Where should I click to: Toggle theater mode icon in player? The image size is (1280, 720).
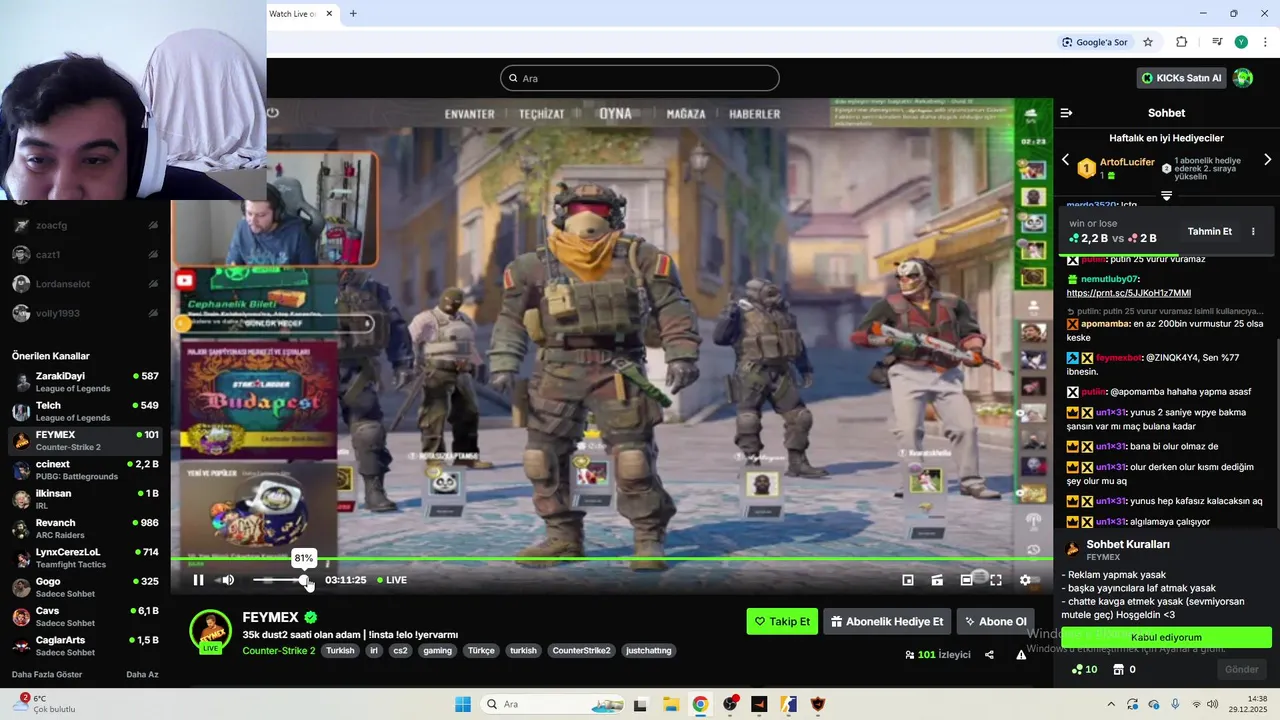point(967,580)
